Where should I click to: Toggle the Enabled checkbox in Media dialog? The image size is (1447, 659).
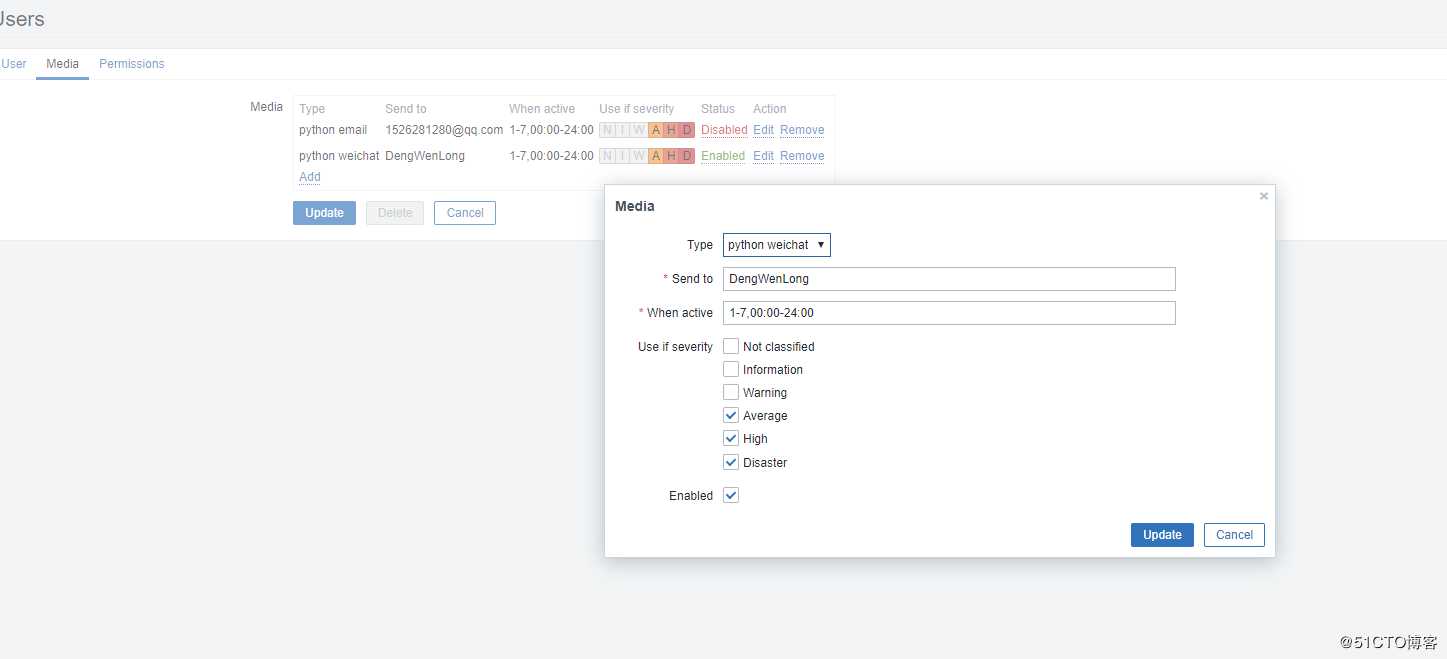[x=731, y=495]
